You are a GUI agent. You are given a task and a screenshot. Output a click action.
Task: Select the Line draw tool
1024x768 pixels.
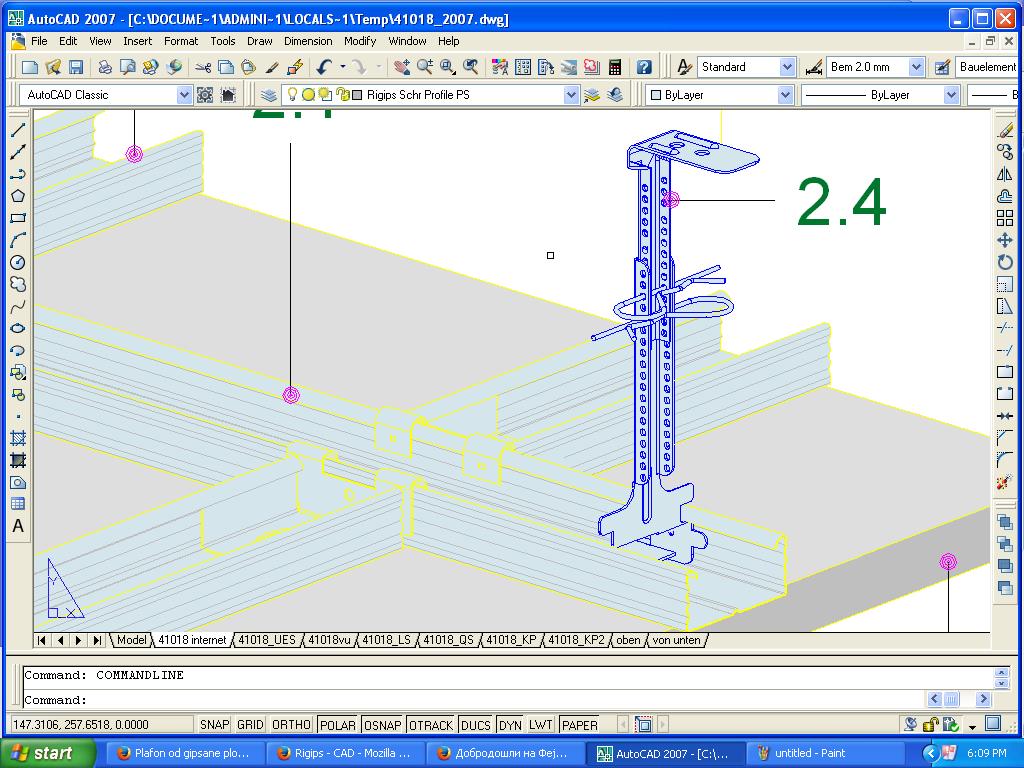(x=18, y=130)
